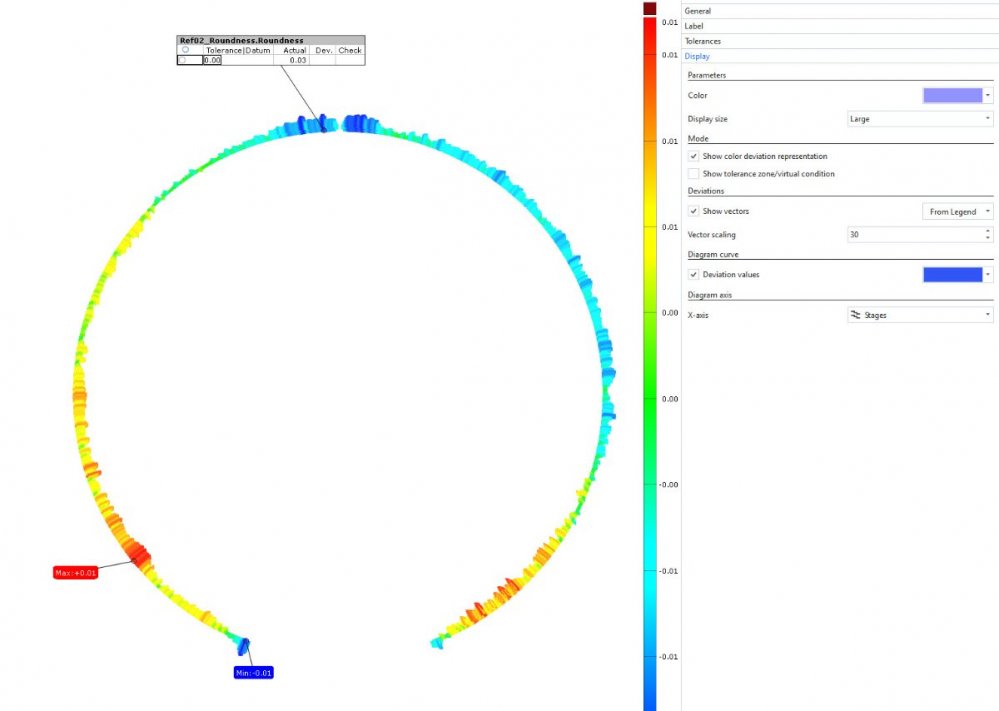Click the blue Deviation values curve swatch

tap(952, 274)
